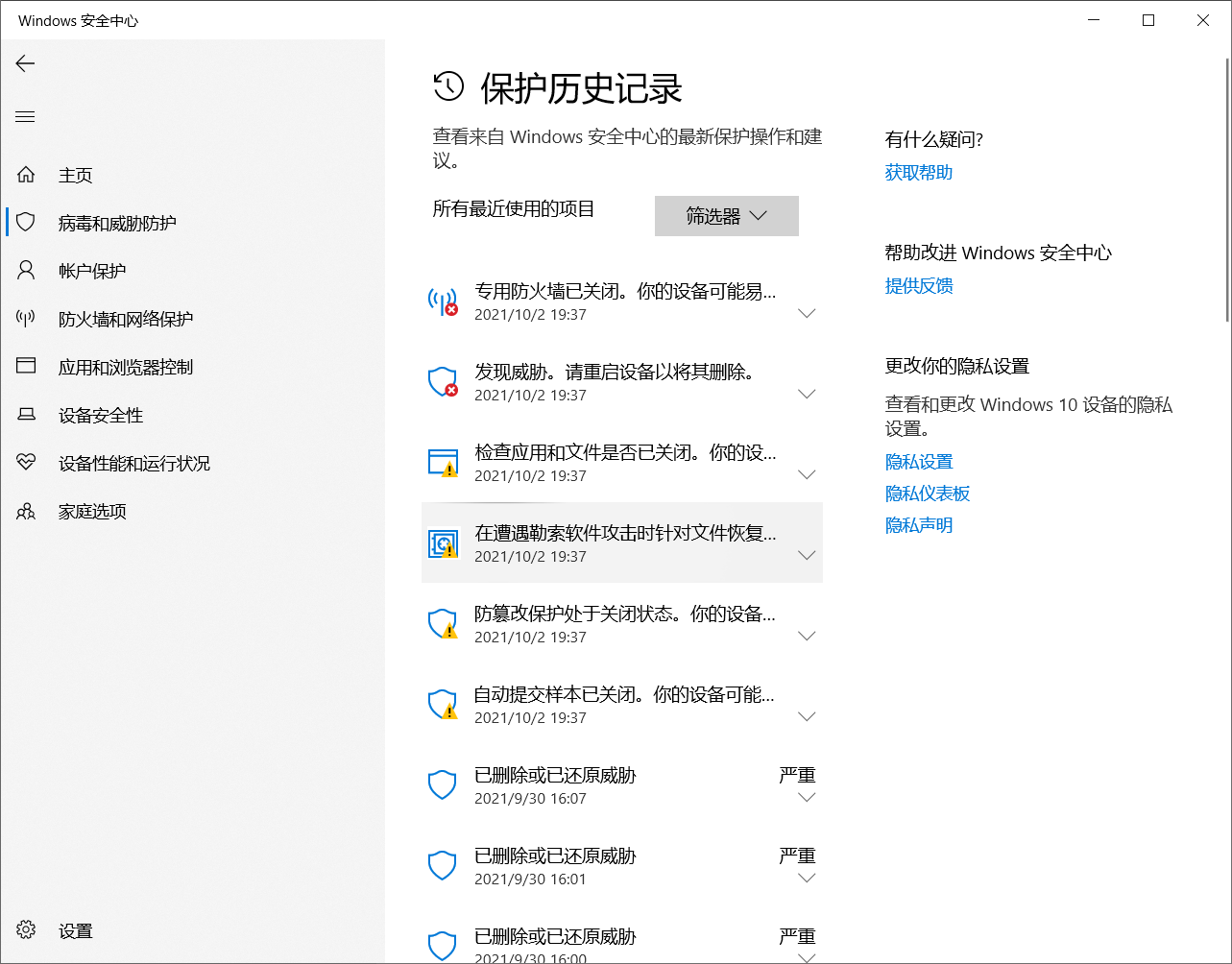Open the 隐私声明 link
This screenshot has height=964, width=1232.
(x=919, y=525)
